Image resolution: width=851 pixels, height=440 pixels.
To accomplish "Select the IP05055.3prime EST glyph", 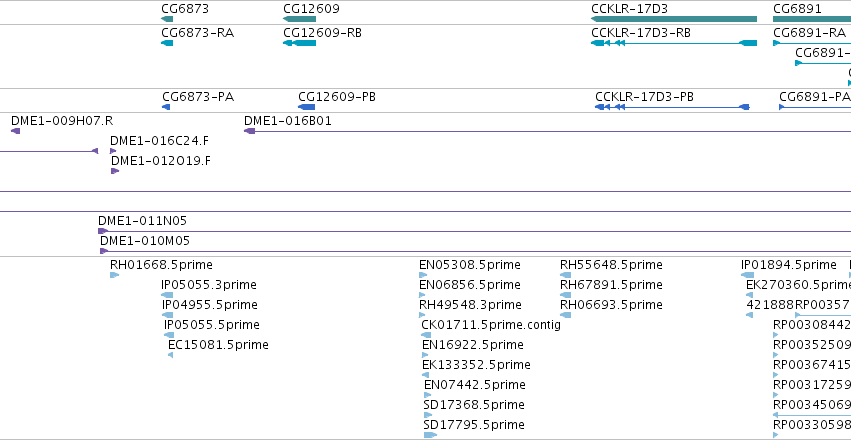I will (x=167, y=295).
